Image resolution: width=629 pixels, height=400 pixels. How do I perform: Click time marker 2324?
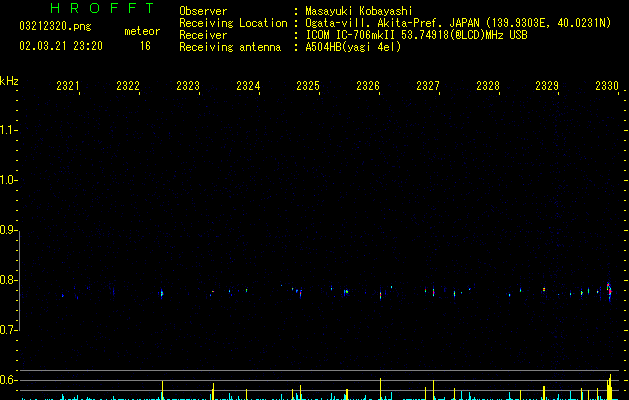(248, 86)
